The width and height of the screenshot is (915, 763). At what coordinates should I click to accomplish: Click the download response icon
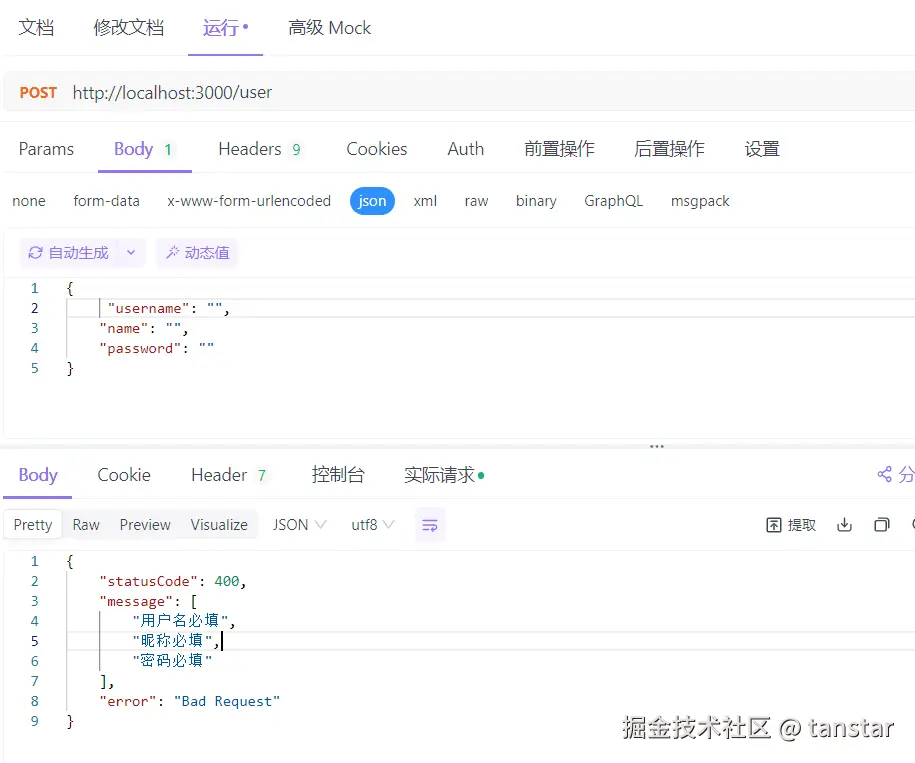(844, 525)
